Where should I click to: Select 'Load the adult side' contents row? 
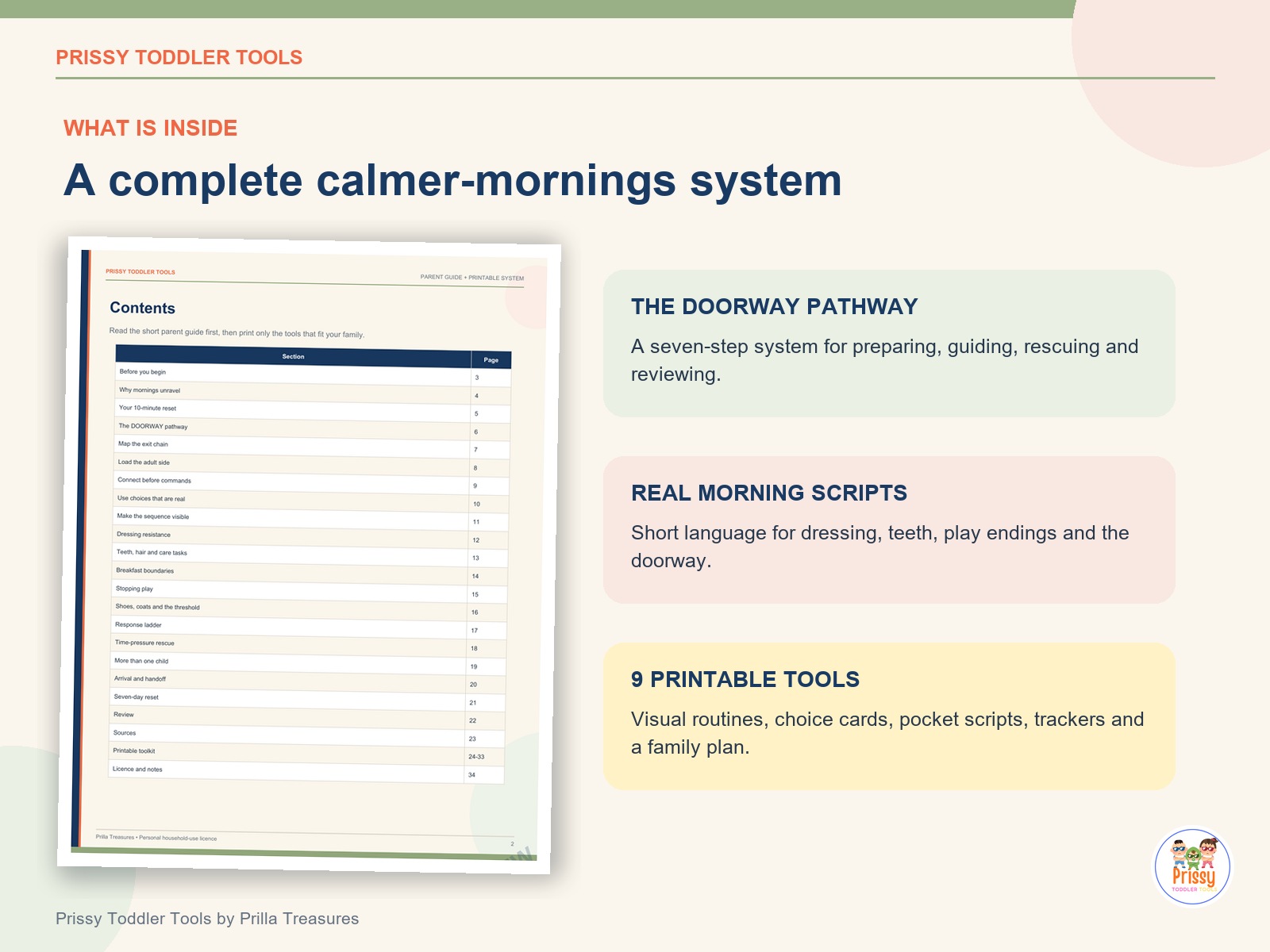click(311, 465)
